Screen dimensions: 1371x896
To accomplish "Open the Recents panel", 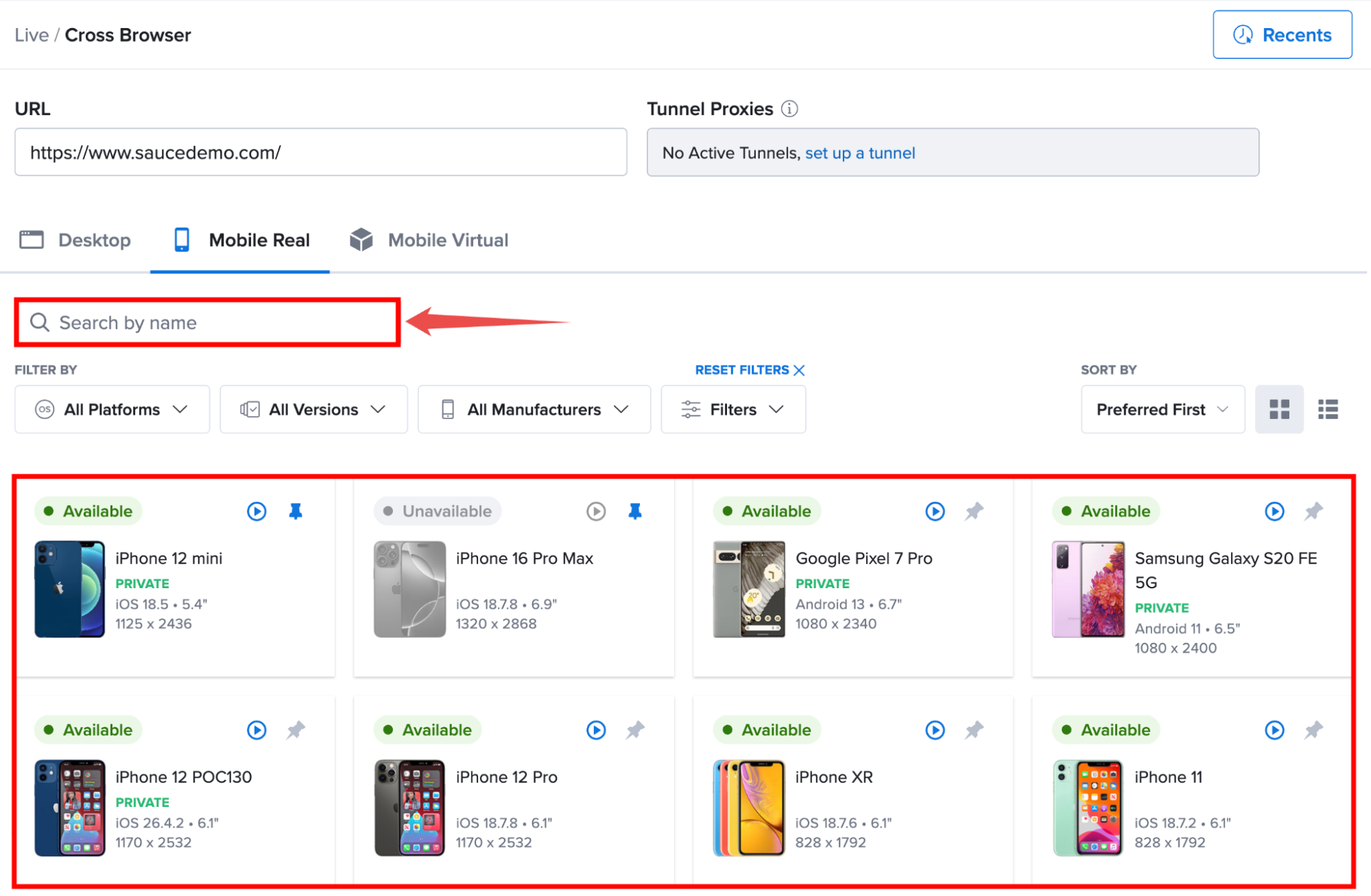I will [1282, 35].
